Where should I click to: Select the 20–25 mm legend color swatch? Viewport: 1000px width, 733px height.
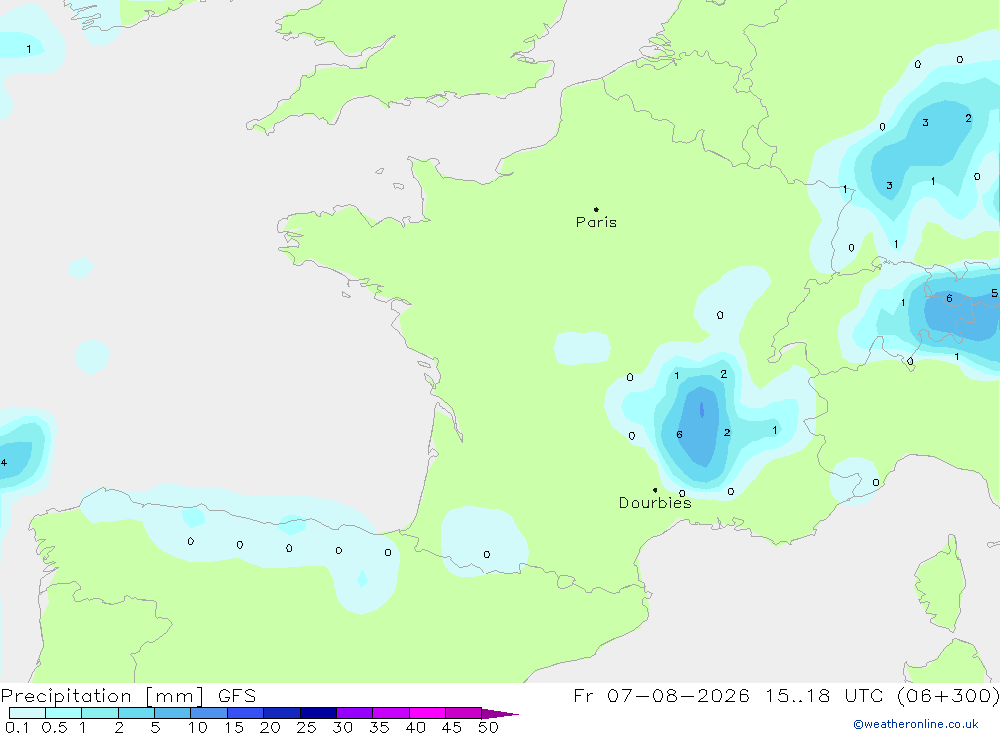(x=282, y=713)
